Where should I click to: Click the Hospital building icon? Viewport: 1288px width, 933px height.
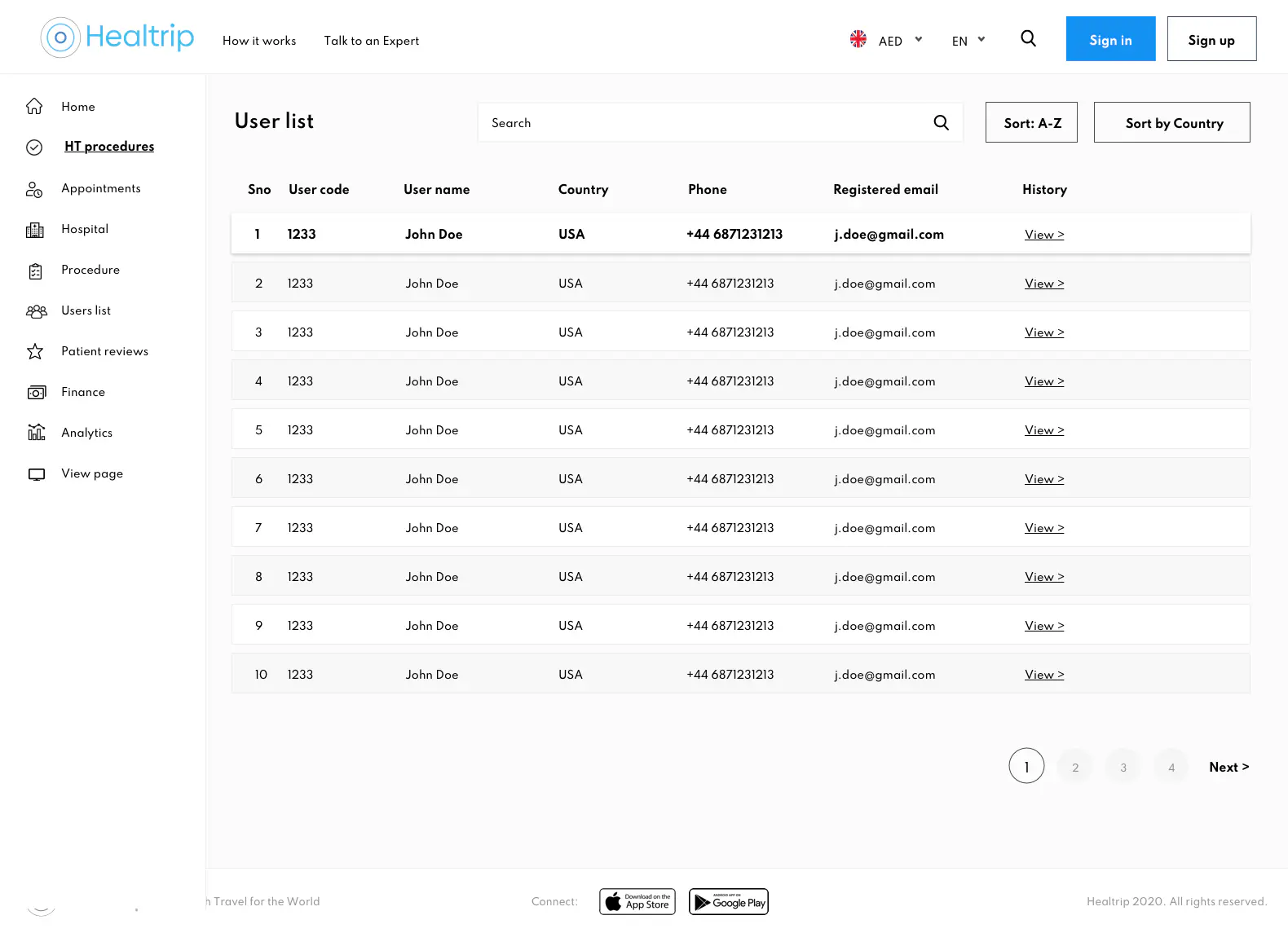(x=35, y=230)
